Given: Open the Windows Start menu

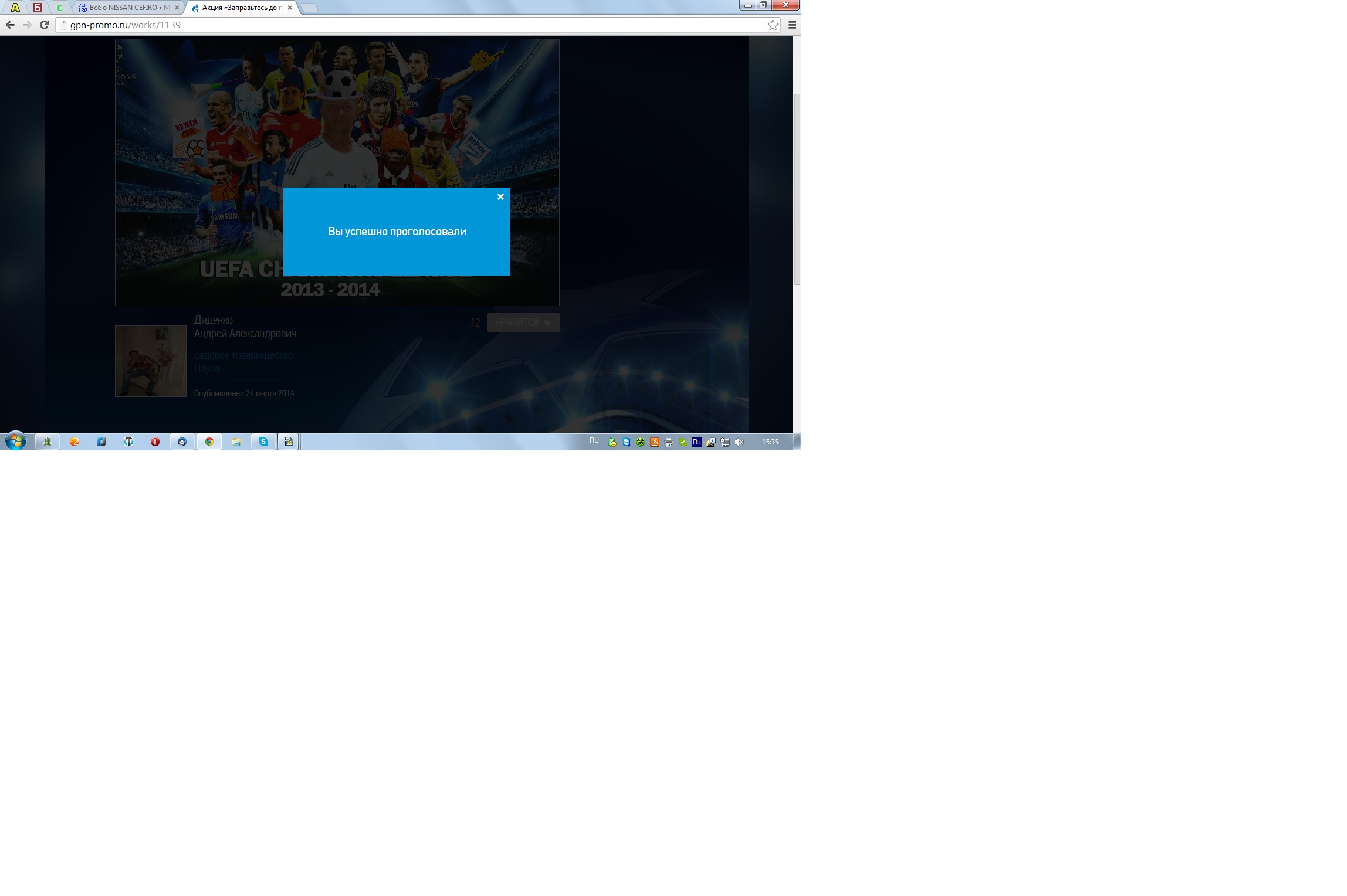Looking at the screenshot, I should [x=16, y=442].
